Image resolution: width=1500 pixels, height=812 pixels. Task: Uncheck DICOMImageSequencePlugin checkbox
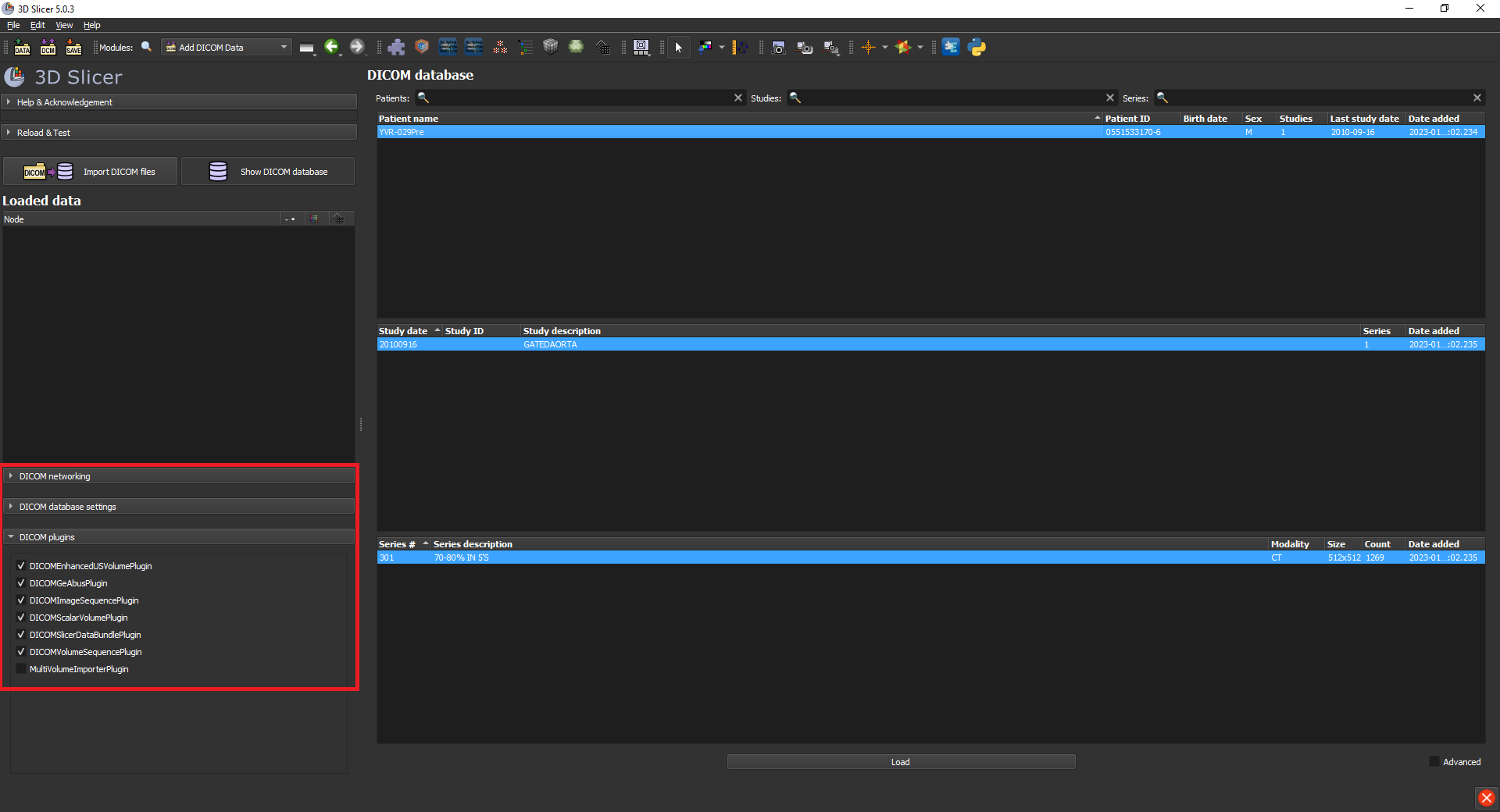[21, 600]
